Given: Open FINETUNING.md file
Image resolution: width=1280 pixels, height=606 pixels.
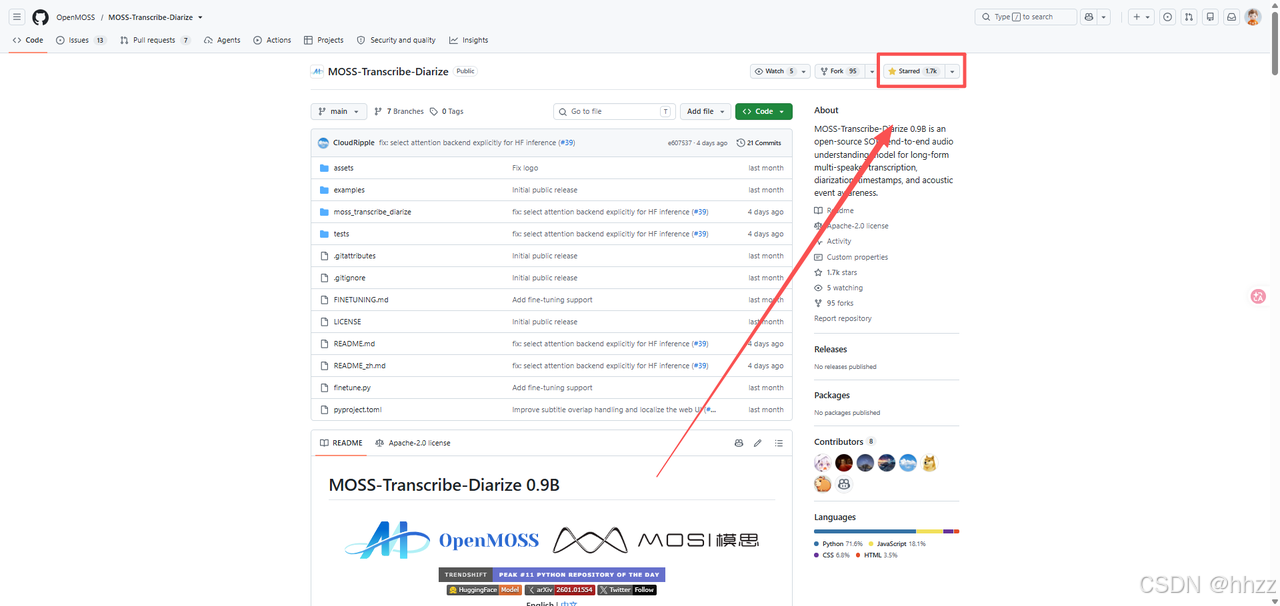Looking at the screenshot, I should pyautogui.click(x=361, y=300).
